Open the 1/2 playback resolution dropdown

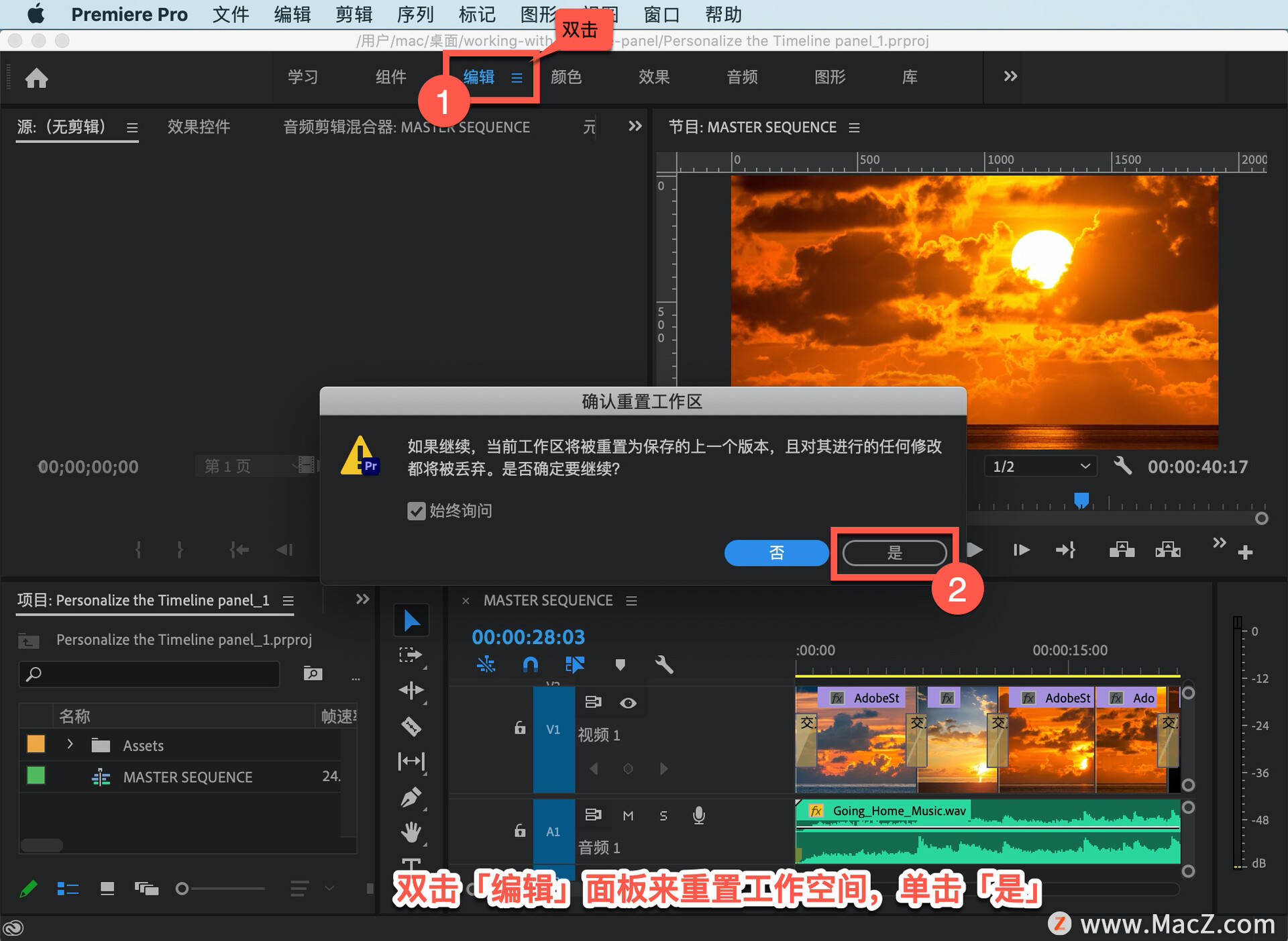[1040, 466]
